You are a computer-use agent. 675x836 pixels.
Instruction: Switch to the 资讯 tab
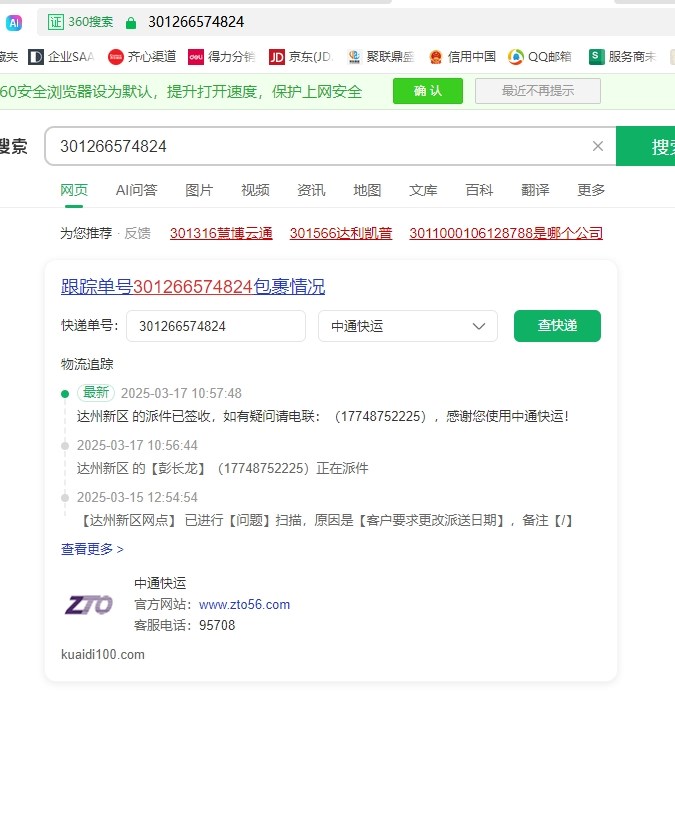(x=311, y=190)
